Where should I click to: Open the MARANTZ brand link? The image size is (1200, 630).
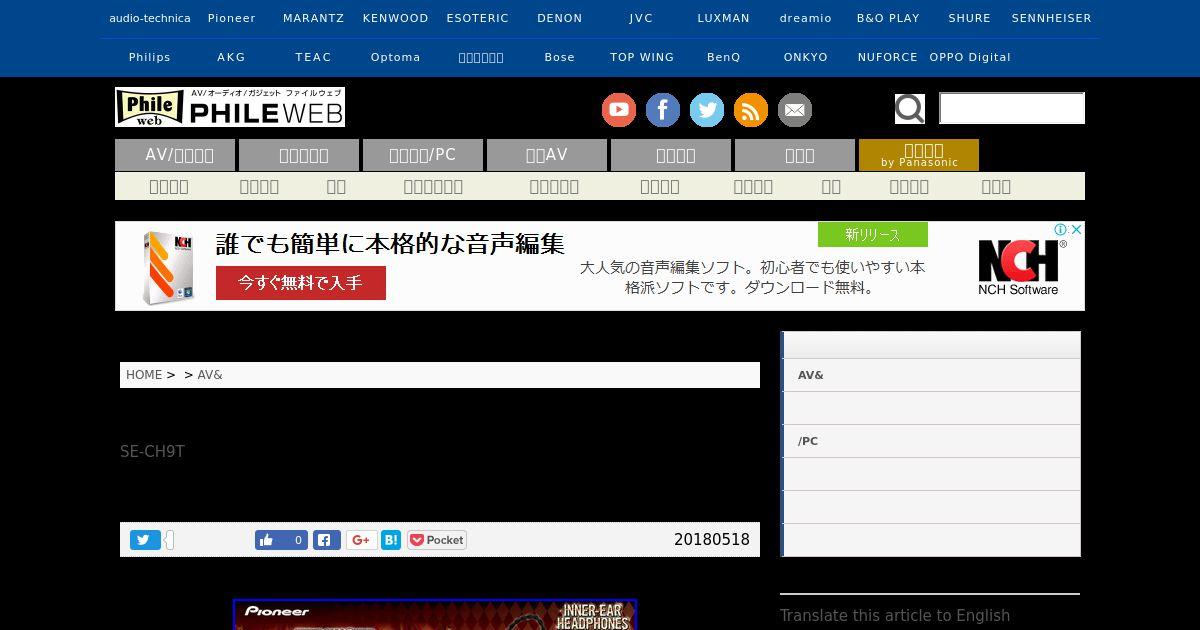click(313, 18)
